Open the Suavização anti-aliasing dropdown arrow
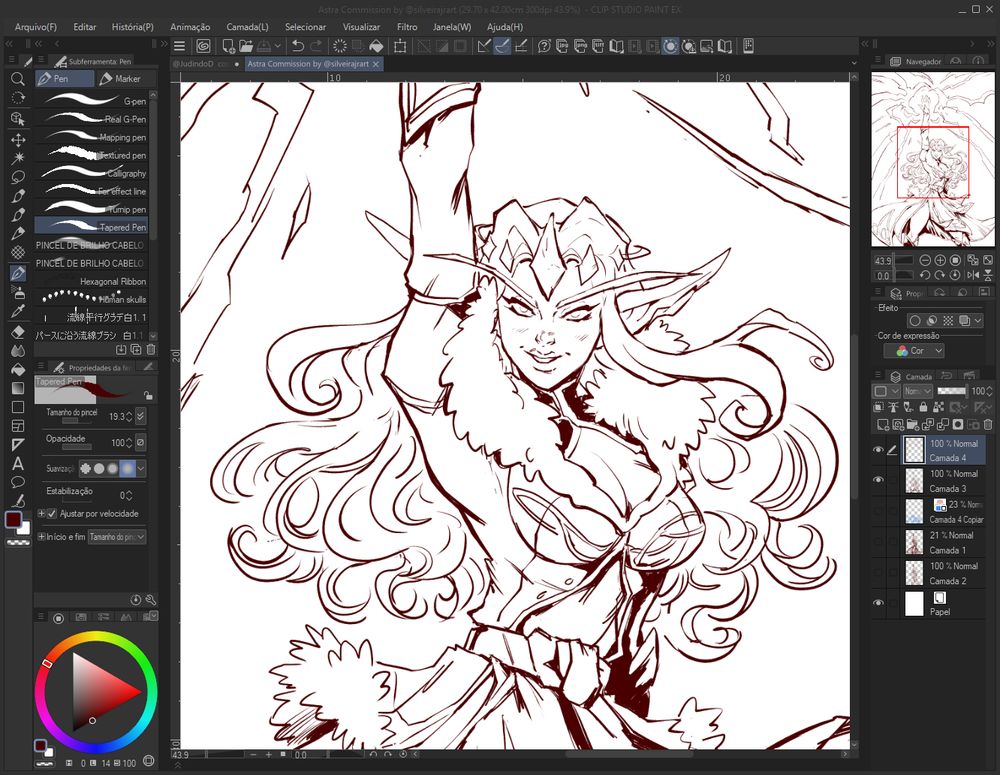Screen dimensions: 1000x775 click(x=141, y=469)
